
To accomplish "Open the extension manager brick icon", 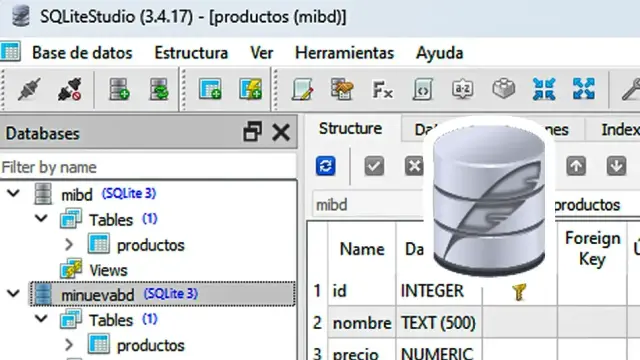I will tap(504, 89).
